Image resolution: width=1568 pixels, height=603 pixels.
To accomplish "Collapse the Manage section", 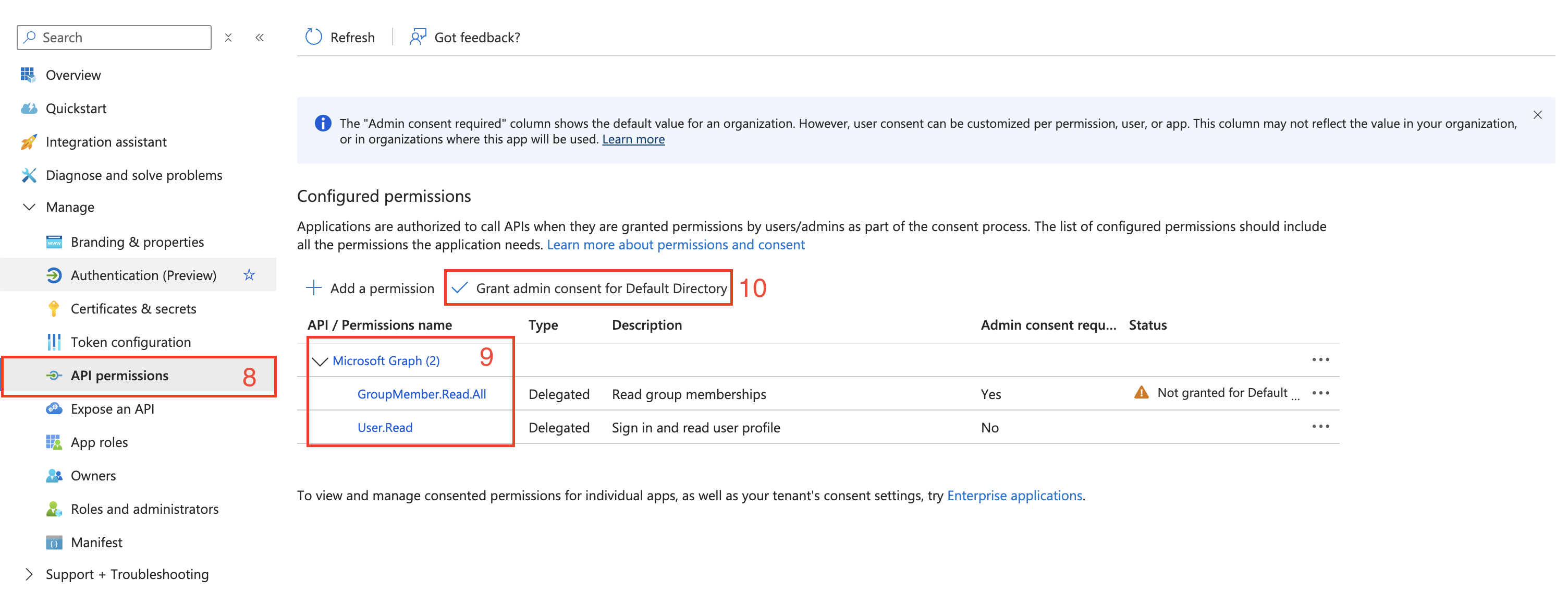I will click(29, 207).
